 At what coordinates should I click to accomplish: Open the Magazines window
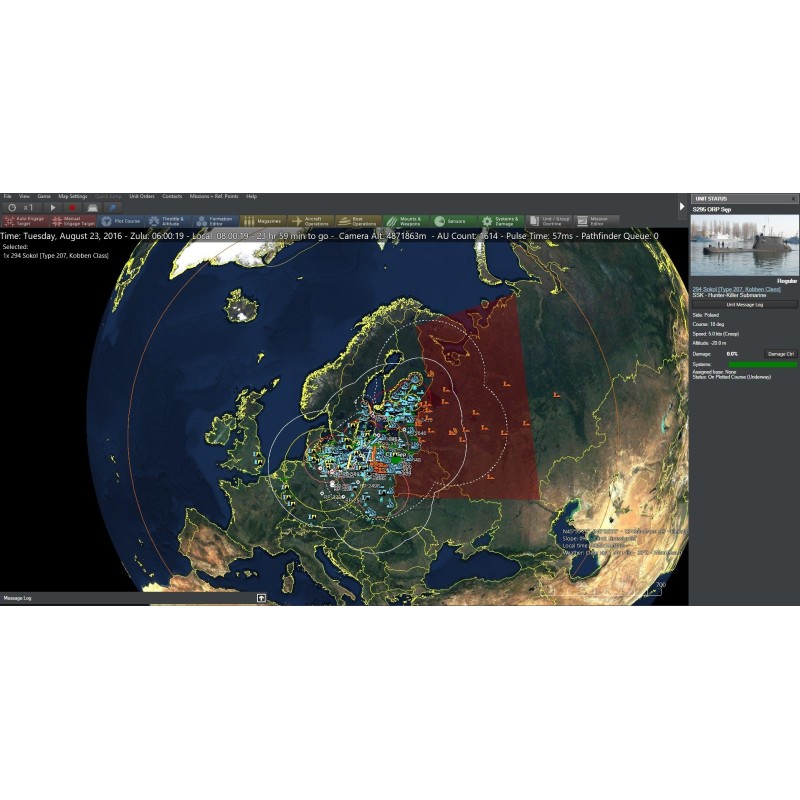[264, 220]
